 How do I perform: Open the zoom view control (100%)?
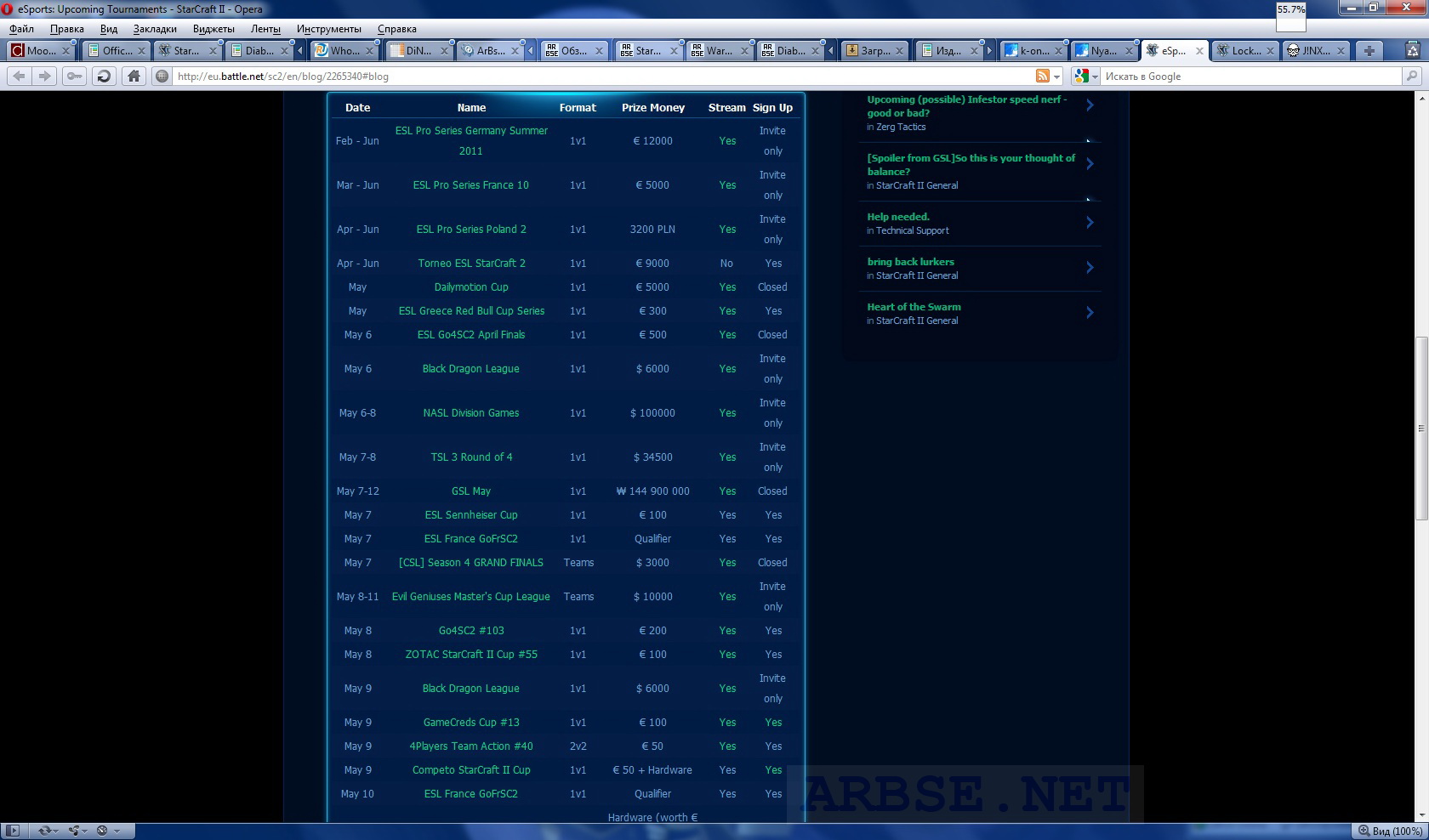point(1390,831)
